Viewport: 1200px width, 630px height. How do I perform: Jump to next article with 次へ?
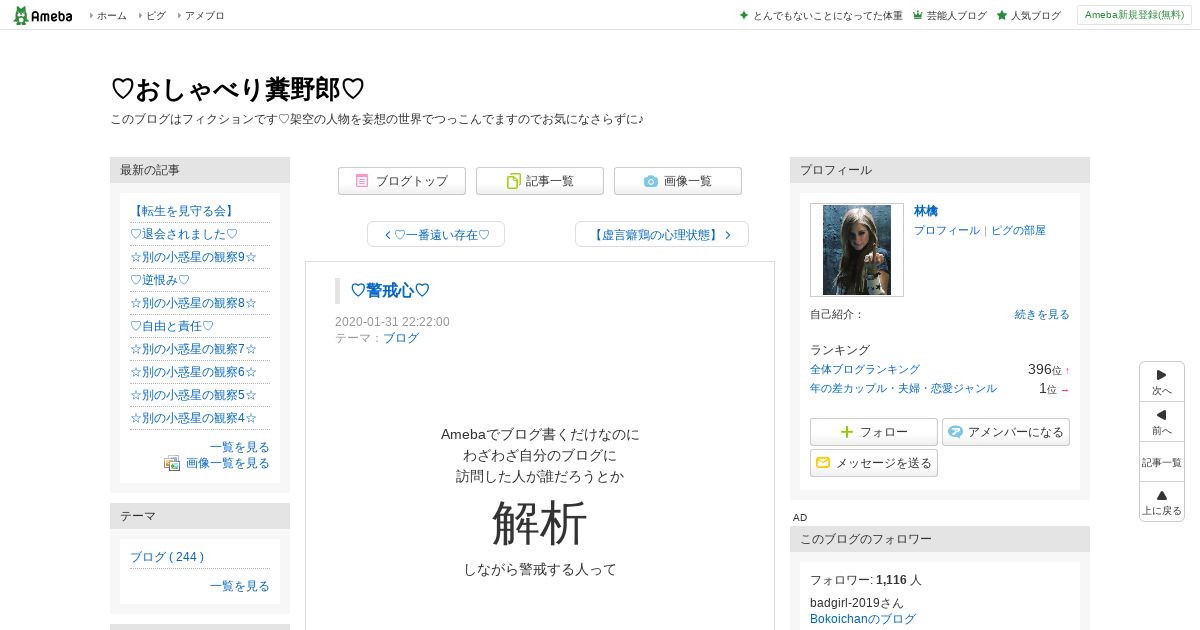[x=1162, y=382]
